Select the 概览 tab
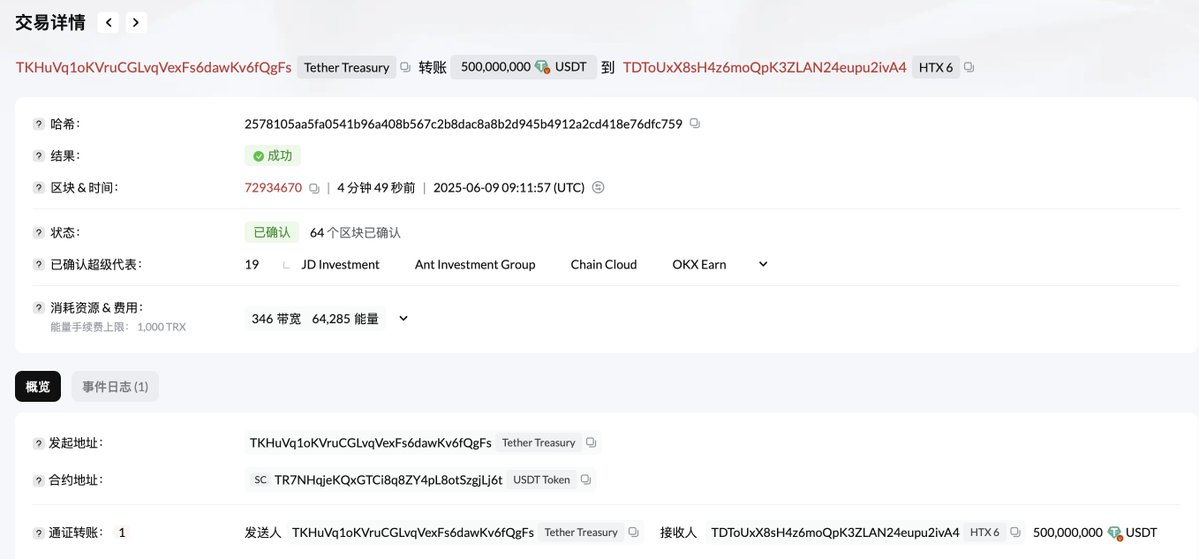Image resolution: width=1199 pixels, height=559 pixels. pyautogui.click(x=38, y=386)
